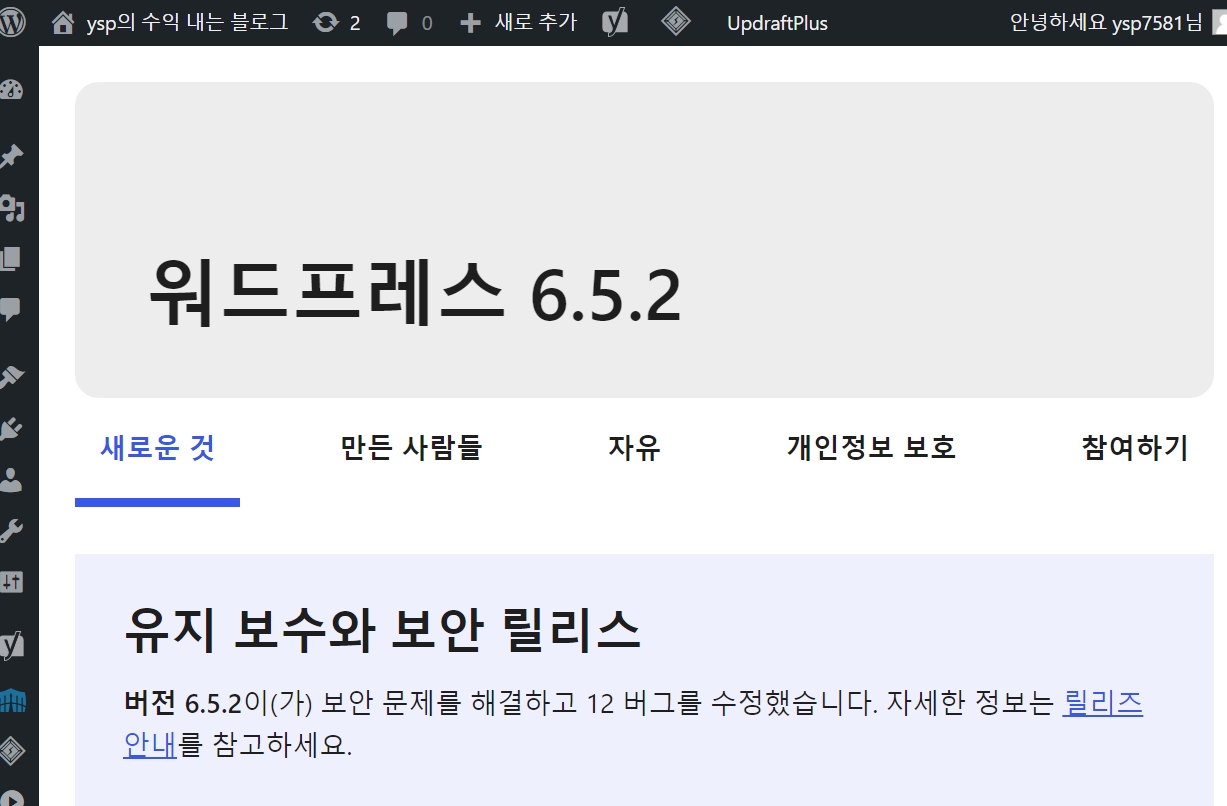This screenshot has height=806, width=1227.
Task: Switch to the 새로운 것 tab
Action: click(157, 447)
